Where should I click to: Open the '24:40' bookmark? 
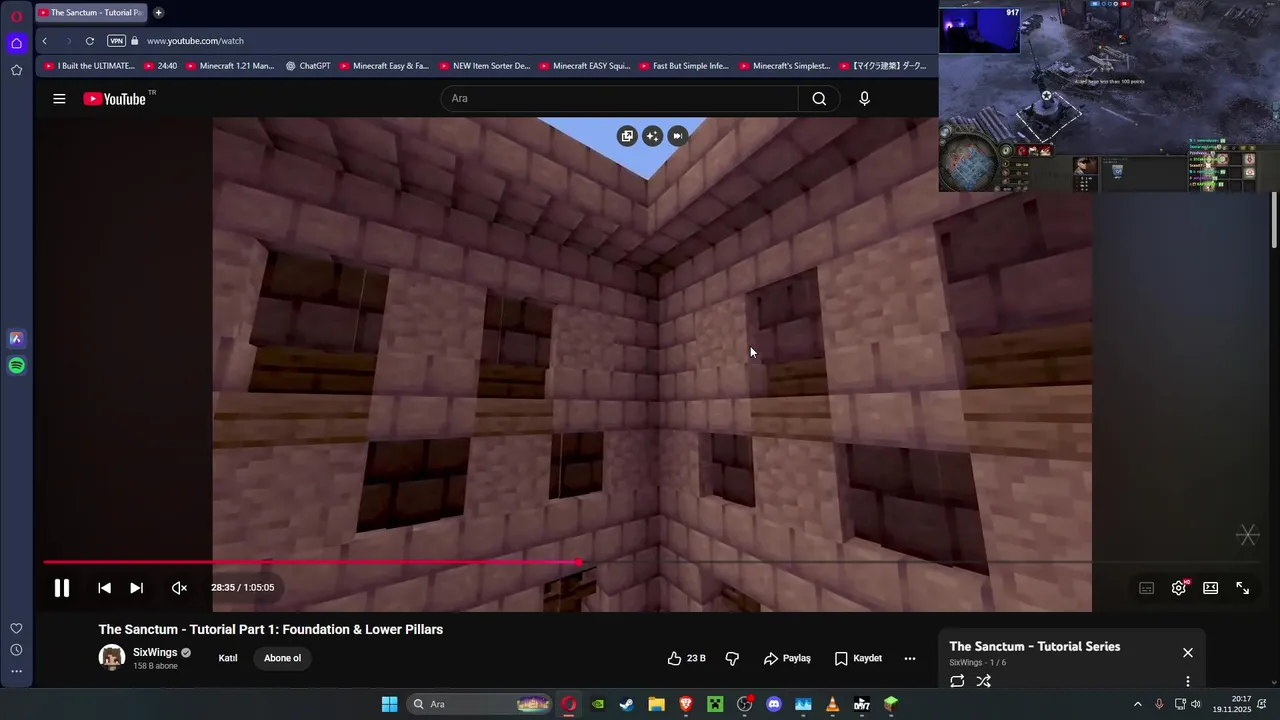coord(161,66)
